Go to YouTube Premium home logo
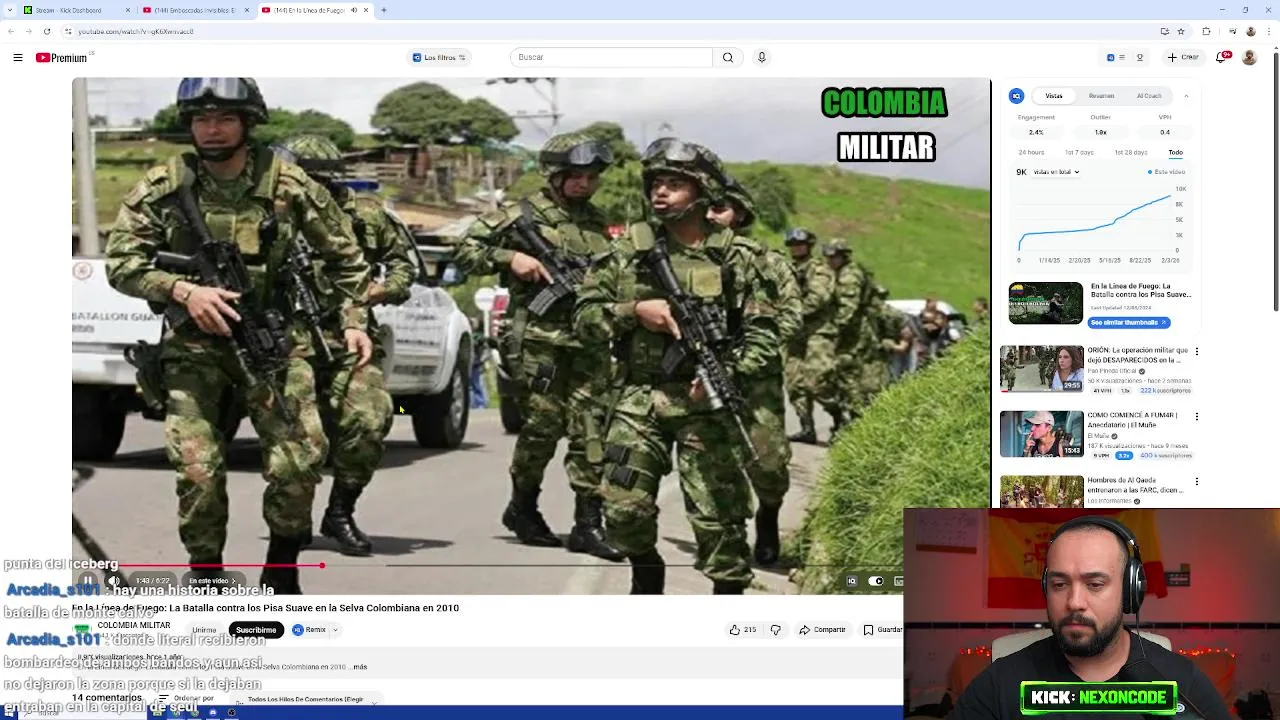 pyautogui.click(x=61, y=58)
